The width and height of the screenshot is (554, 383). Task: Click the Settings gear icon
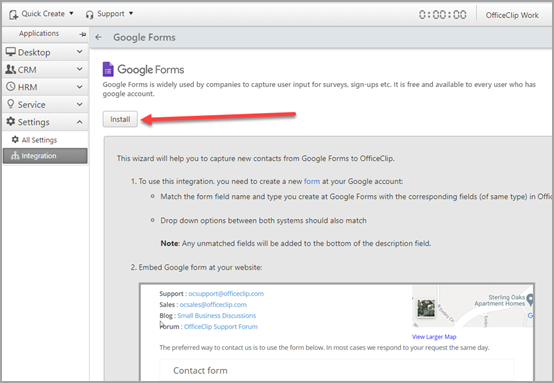pos(11,122)
